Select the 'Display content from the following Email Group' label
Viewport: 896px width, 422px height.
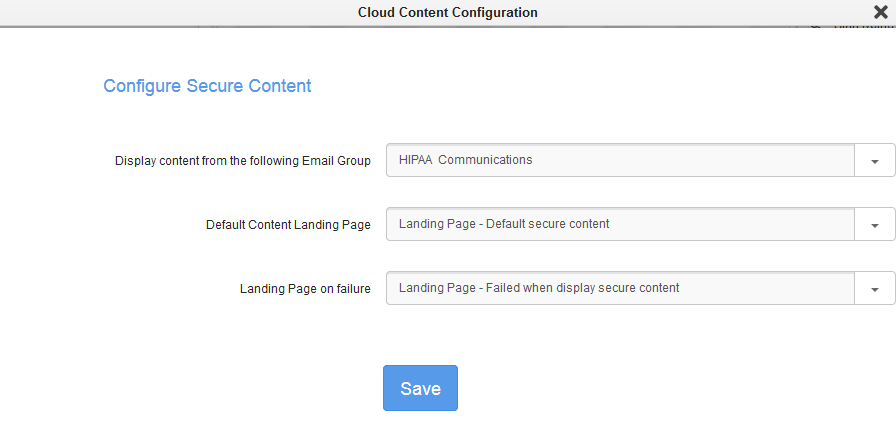click(243, 161)
